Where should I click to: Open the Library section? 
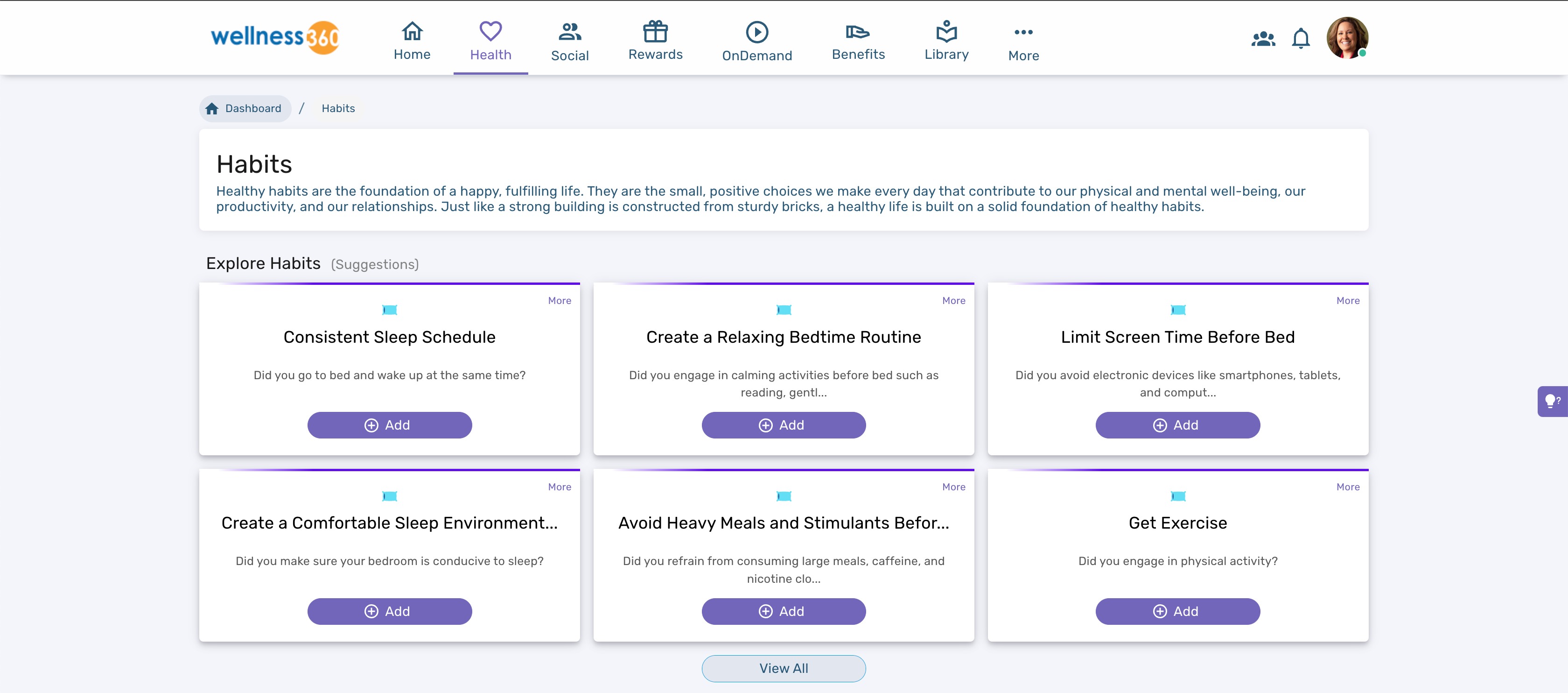946,41
